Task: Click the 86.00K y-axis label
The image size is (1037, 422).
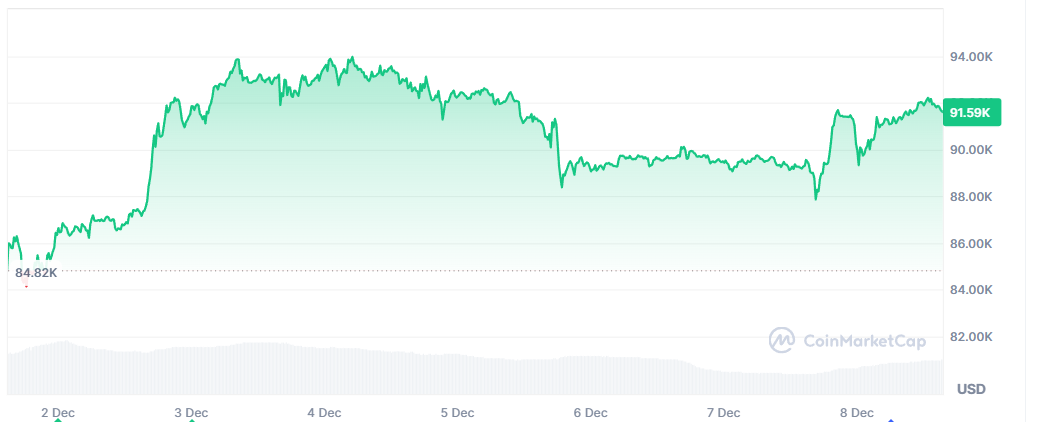Action: point(970,244)
